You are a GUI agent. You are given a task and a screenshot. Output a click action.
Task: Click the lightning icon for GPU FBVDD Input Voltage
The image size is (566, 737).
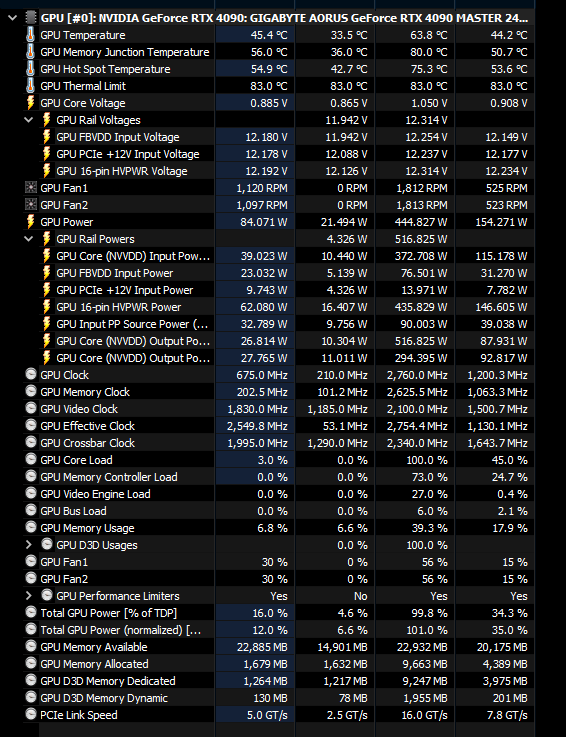47,137
